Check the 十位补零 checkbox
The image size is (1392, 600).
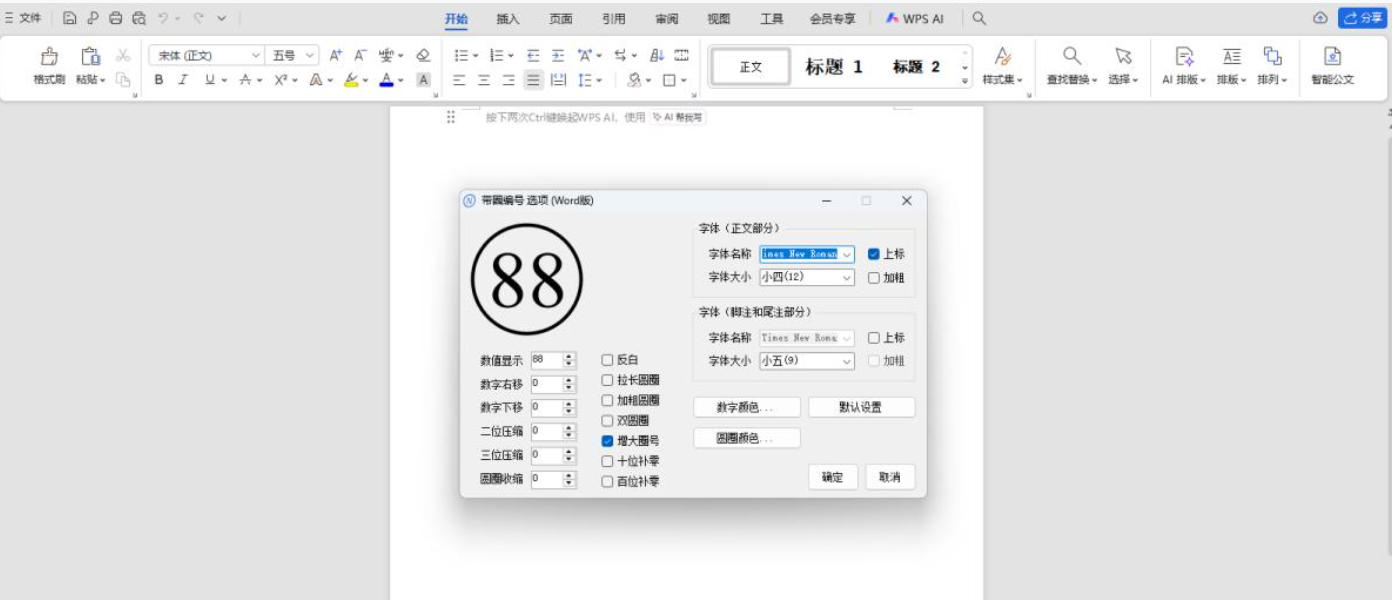607,461
